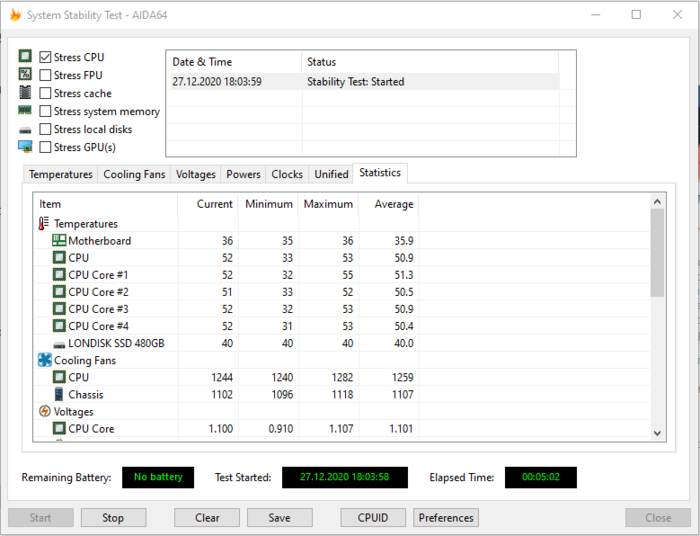Click the Save button

click(279, 518)
